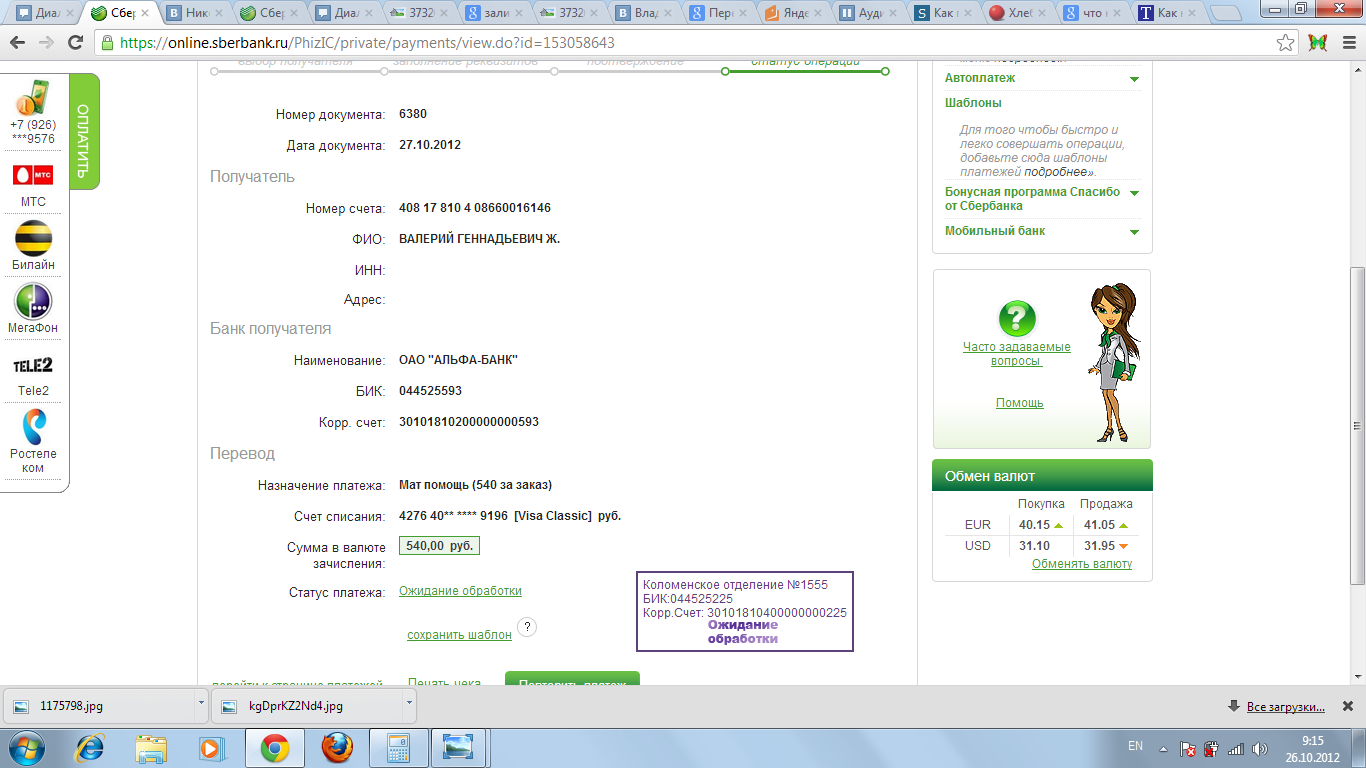Open the Calculator from the taskbar
This screenshot has width=1366, height=768.
click(399, 747)
